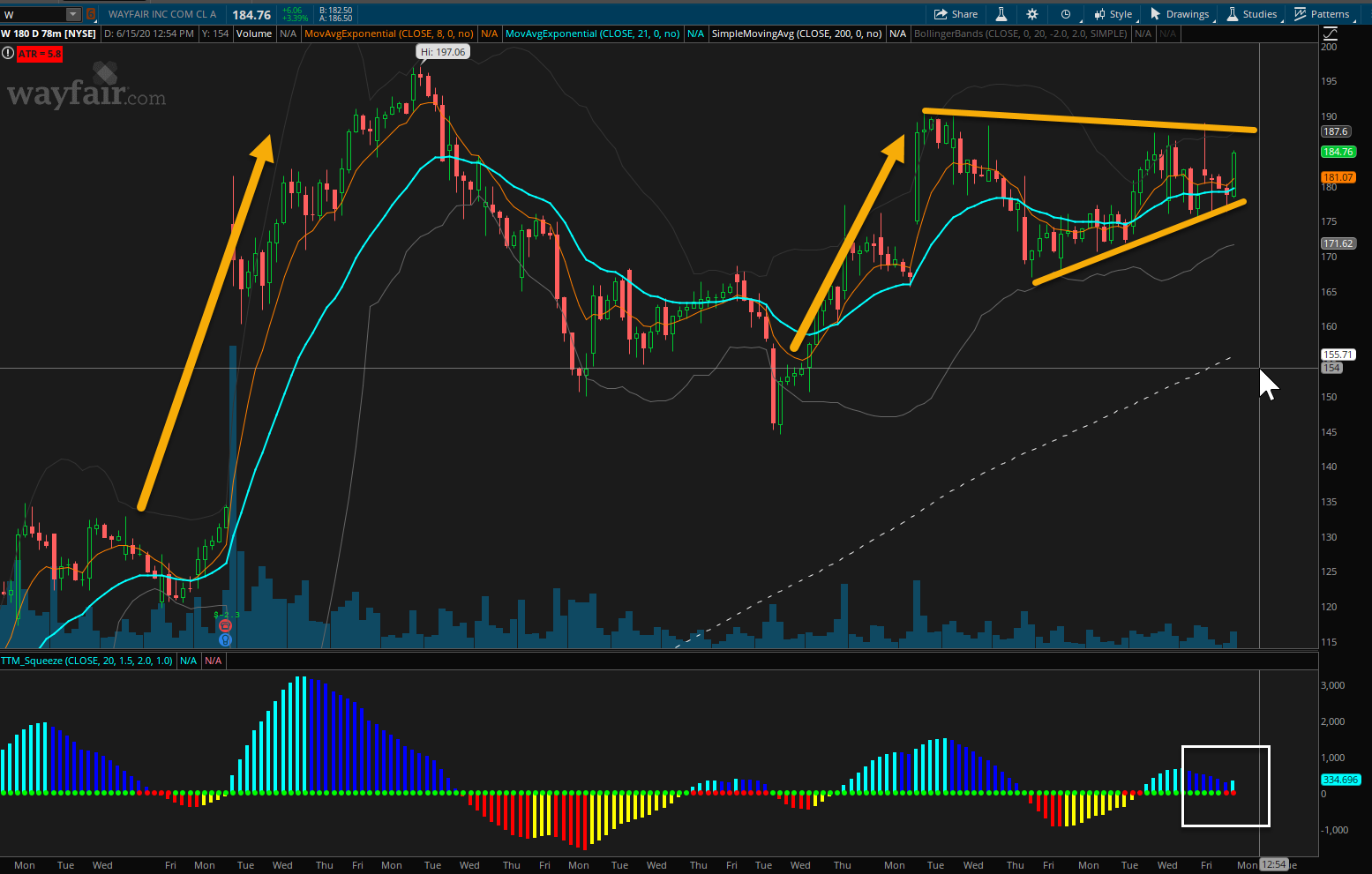The image size is (1372, 874).
Task: Click the orange 181.07 axis bubble
Action: pyautogui.click(x=1338, y=177)
